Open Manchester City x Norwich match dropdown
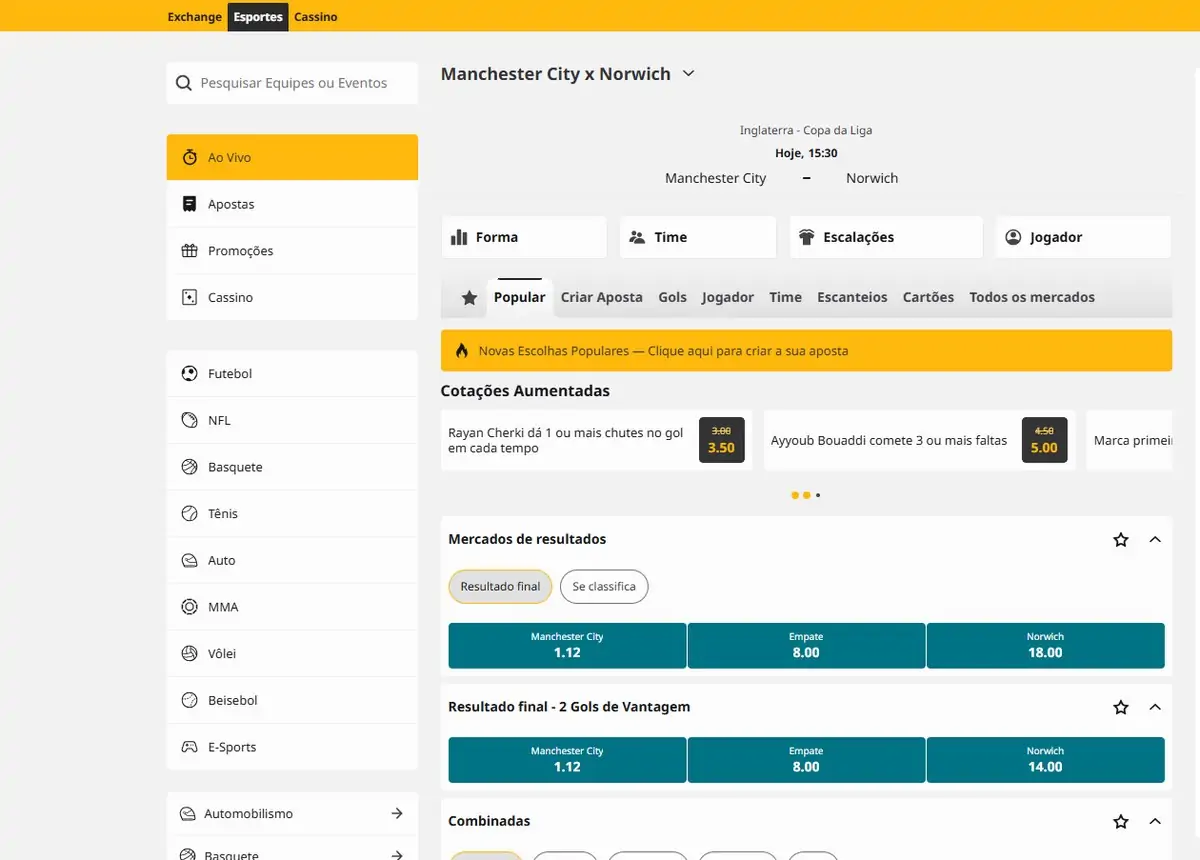 click(x=688, y=74)
